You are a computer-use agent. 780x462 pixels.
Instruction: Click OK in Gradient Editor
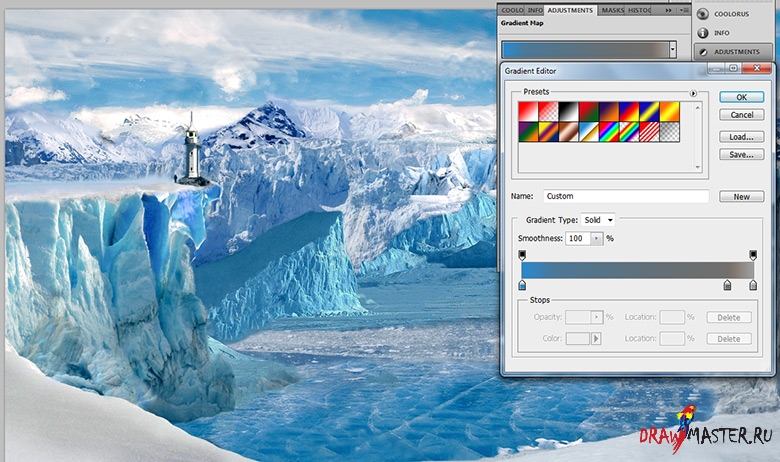741,97
